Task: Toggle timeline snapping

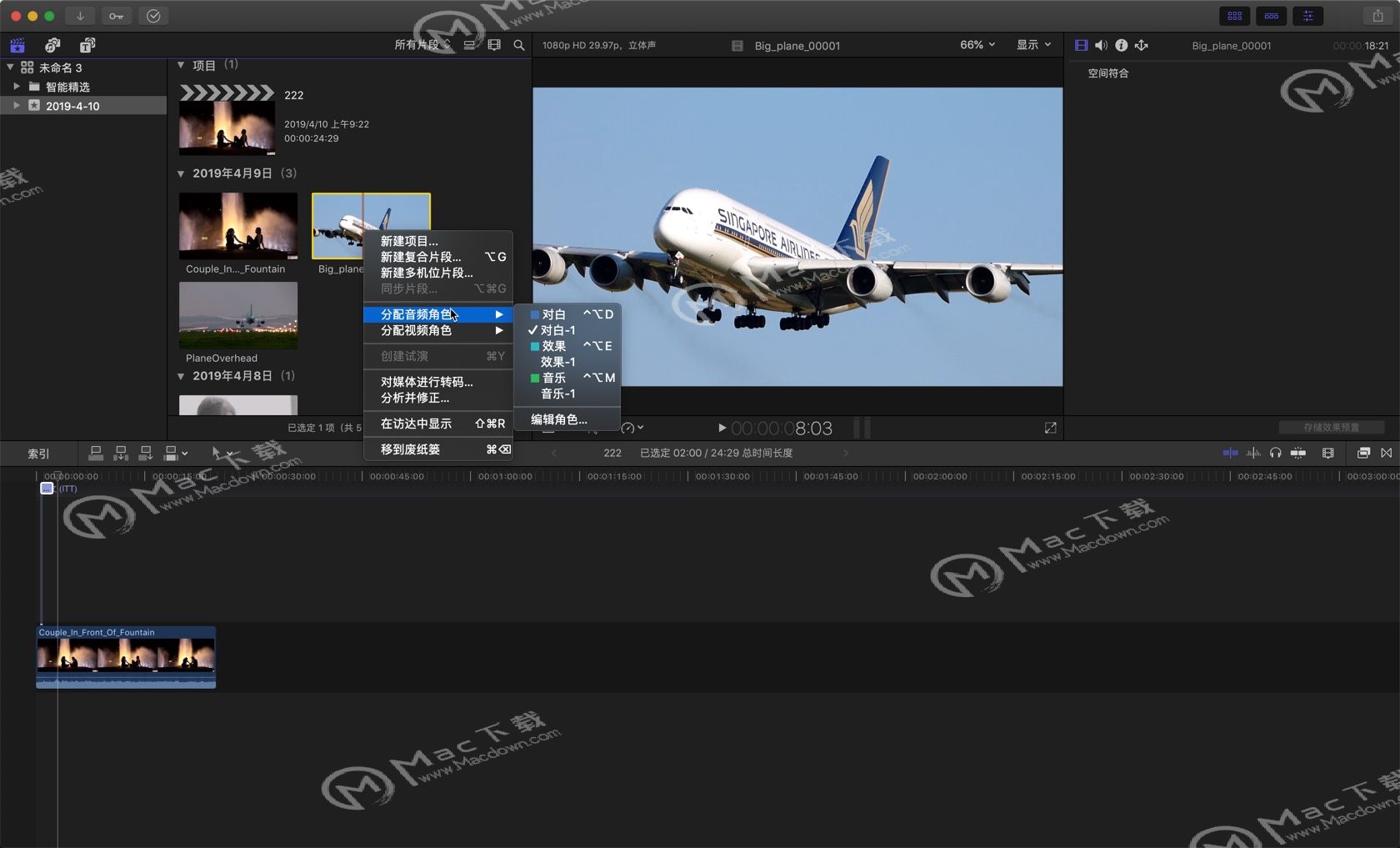Action: [1298, 453]
